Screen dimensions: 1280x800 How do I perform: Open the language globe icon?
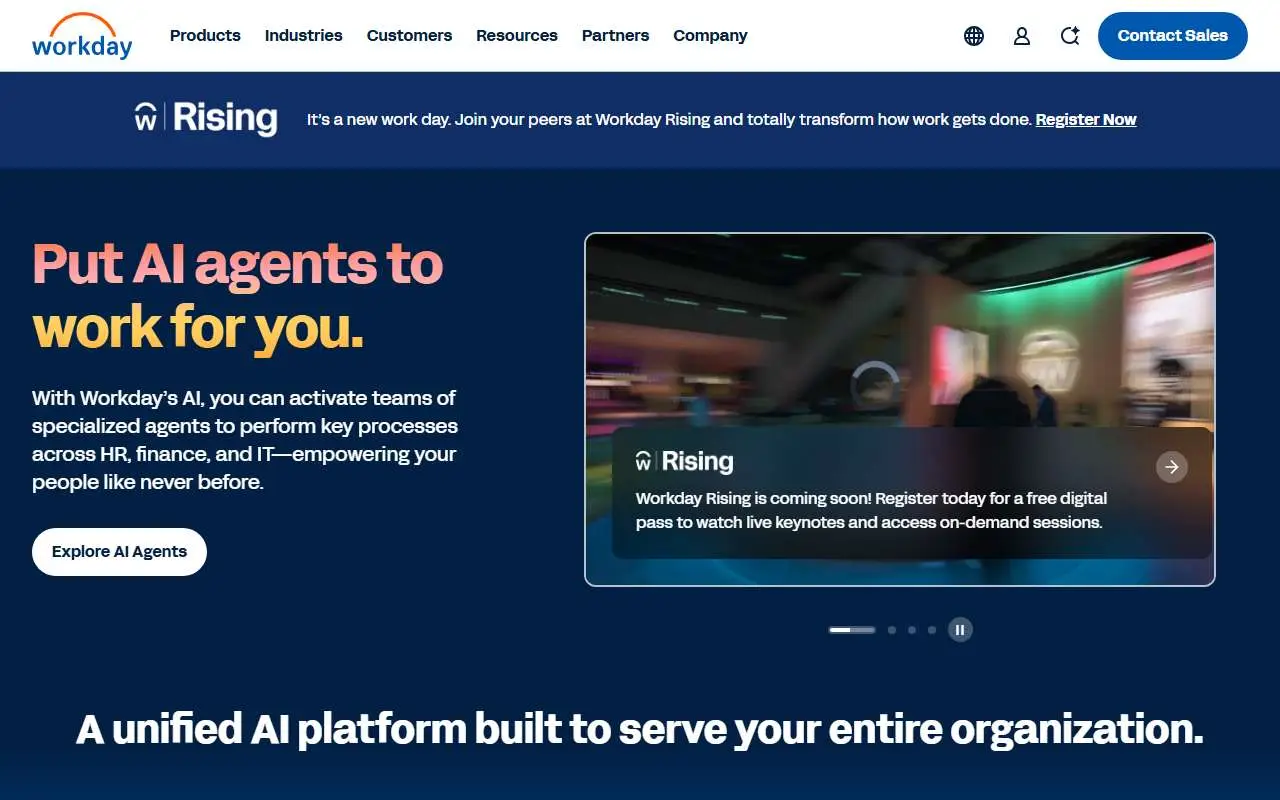click(x=974, y=36)
